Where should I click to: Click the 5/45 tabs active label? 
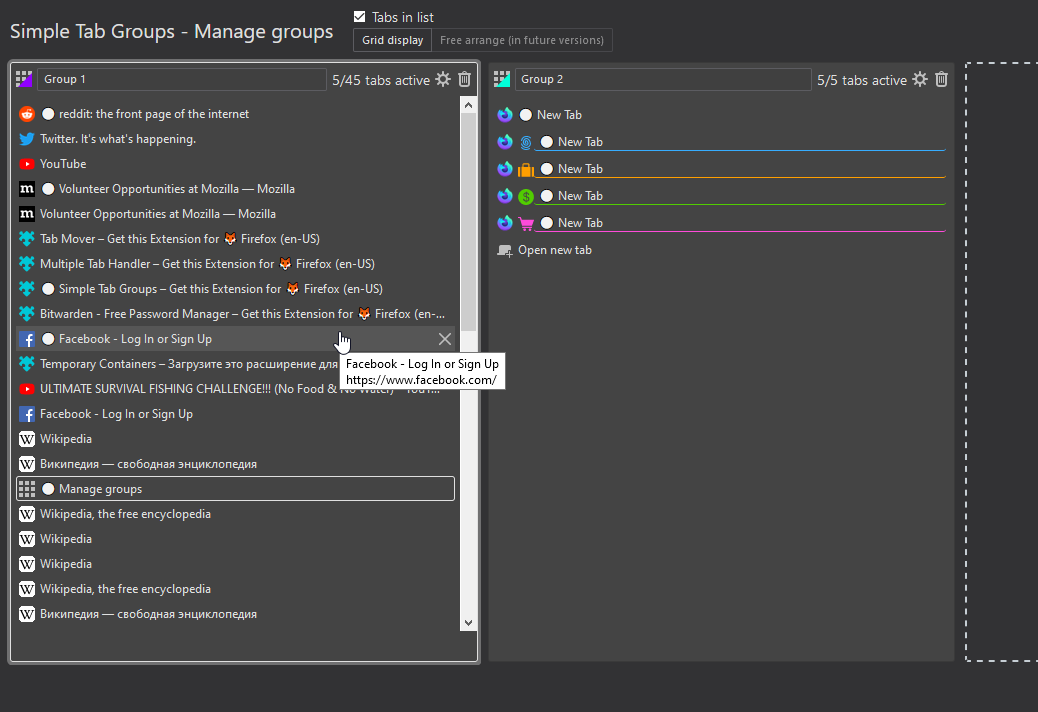click(x=381, y=80)
